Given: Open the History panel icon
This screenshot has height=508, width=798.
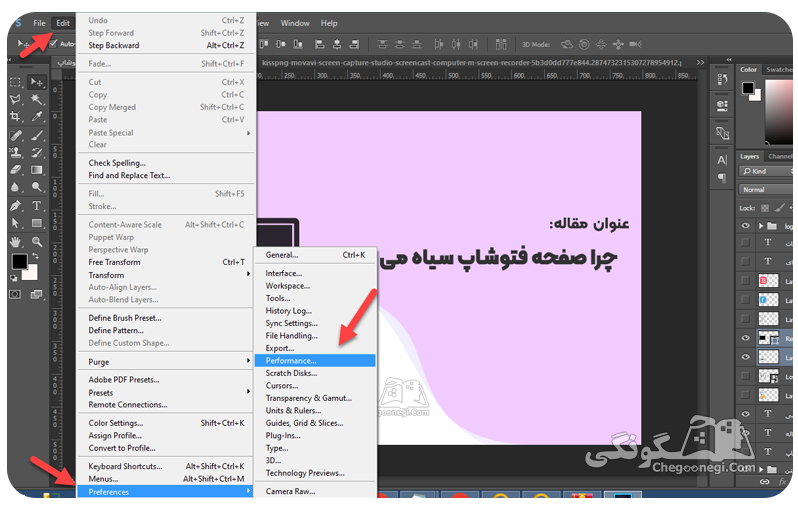Looking at the screenshot, I should (722, 79).
